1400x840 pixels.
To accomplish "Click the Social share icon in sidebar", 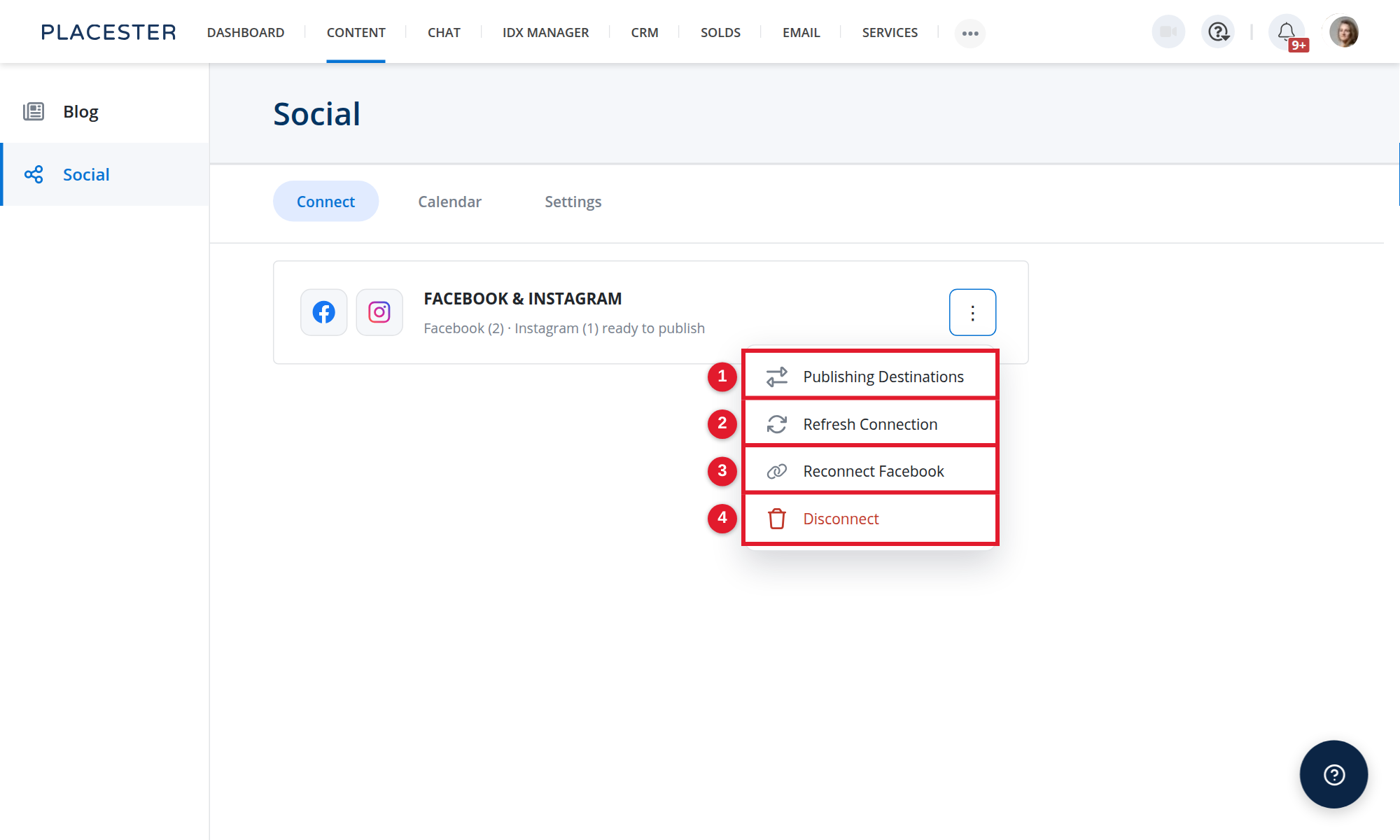I will tap(34, 174).
